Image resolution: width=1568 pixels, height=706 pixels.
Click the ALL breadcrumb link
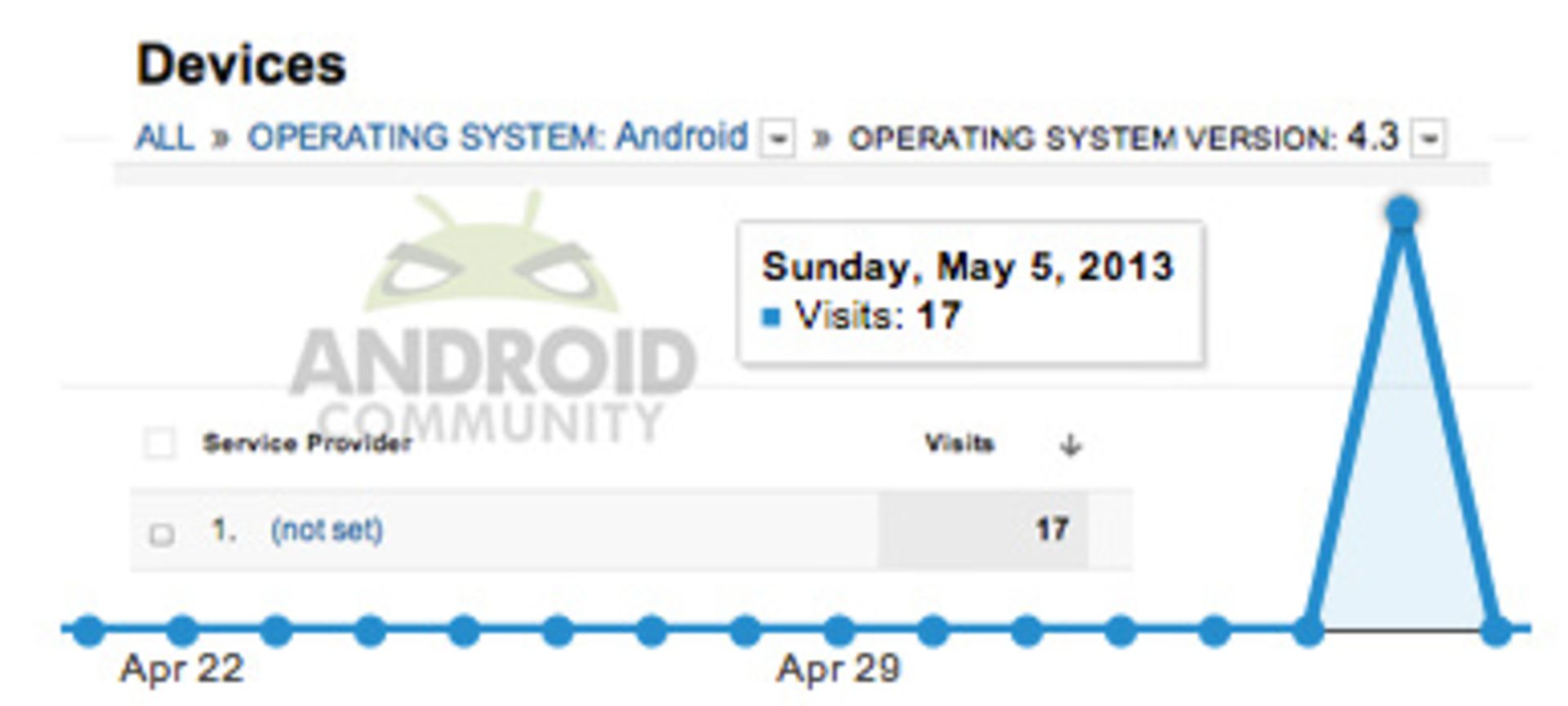(x=164, y=137)
